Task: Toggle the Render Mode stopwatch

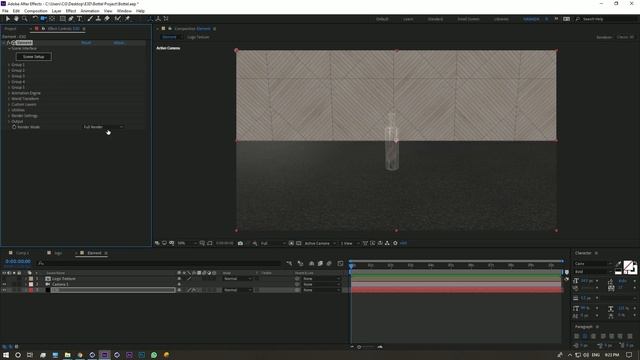Action: (14, 127)
